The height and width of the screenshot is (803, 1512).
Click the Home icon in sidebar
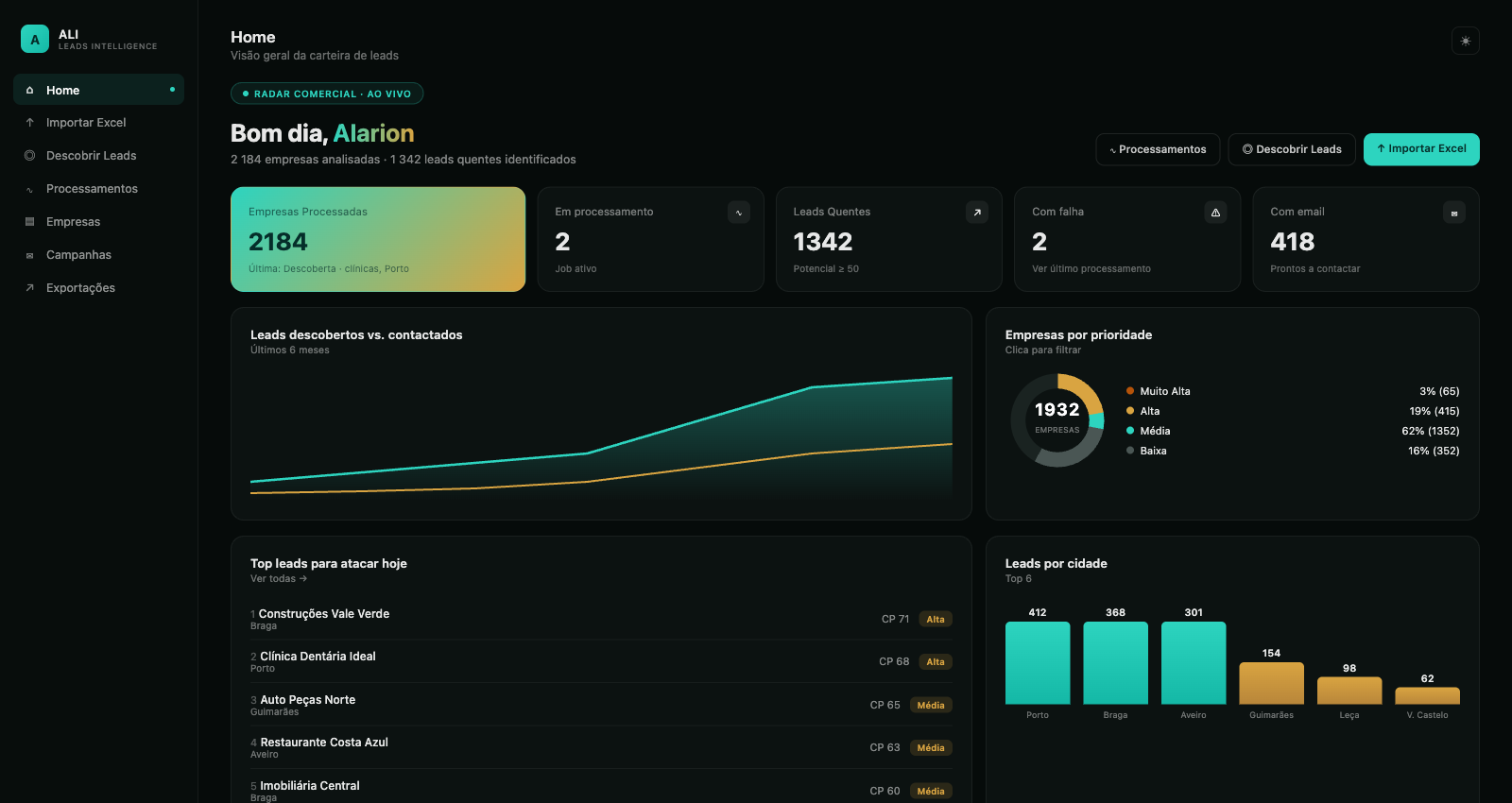(30, 90)
